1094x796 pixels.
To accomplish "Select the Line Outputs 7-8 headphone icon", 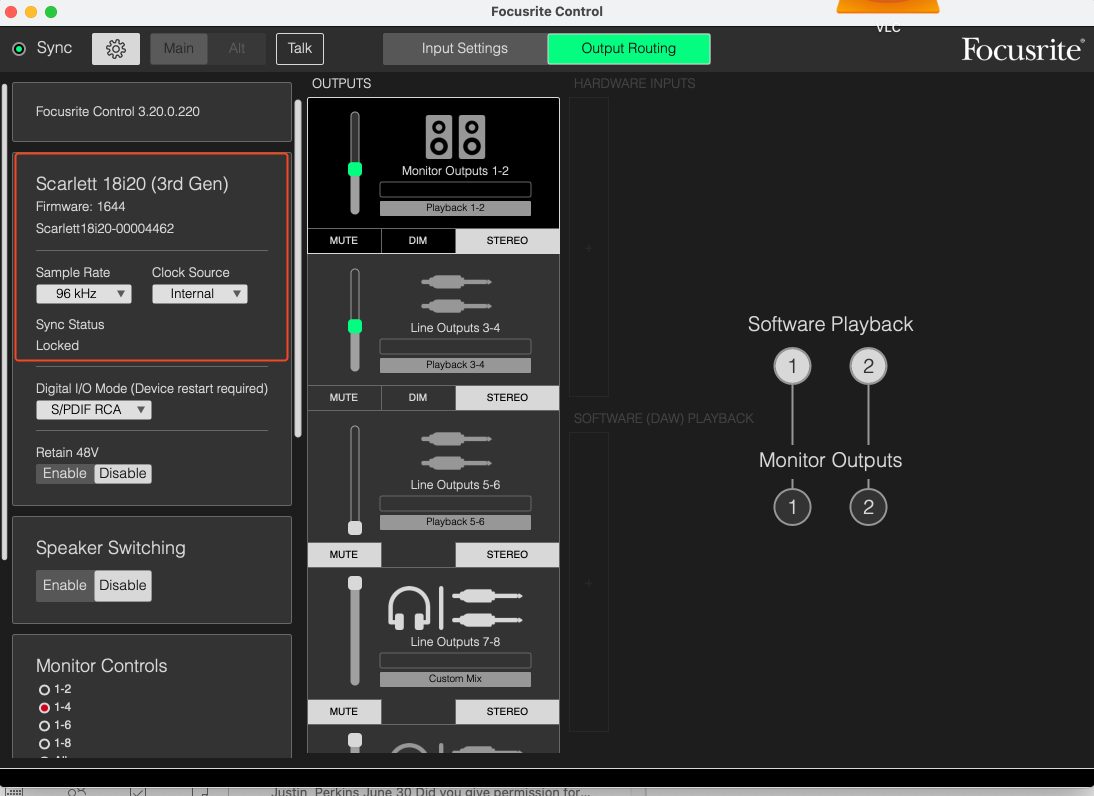I will (410, 608).
